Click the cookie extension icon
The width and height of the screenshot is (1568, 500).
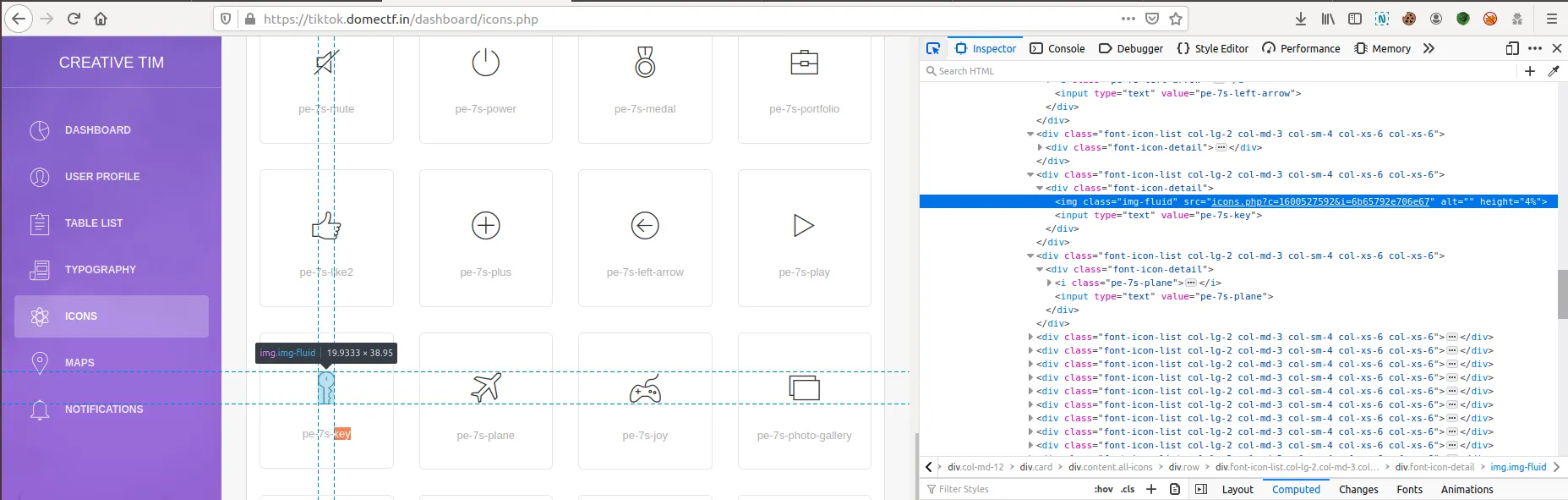(1409, 19)
